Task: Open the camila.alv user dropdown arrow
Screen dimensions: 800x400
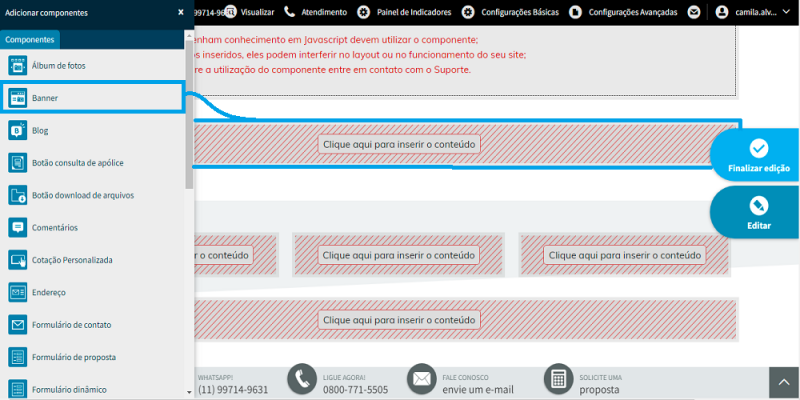Action: click(785, 12)
